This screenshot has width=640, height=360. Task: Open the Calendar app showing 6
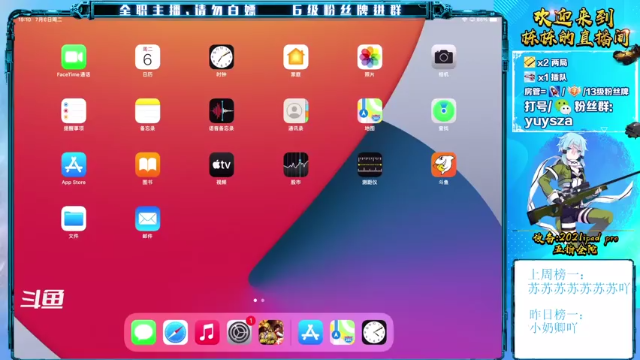coord(147,57)
